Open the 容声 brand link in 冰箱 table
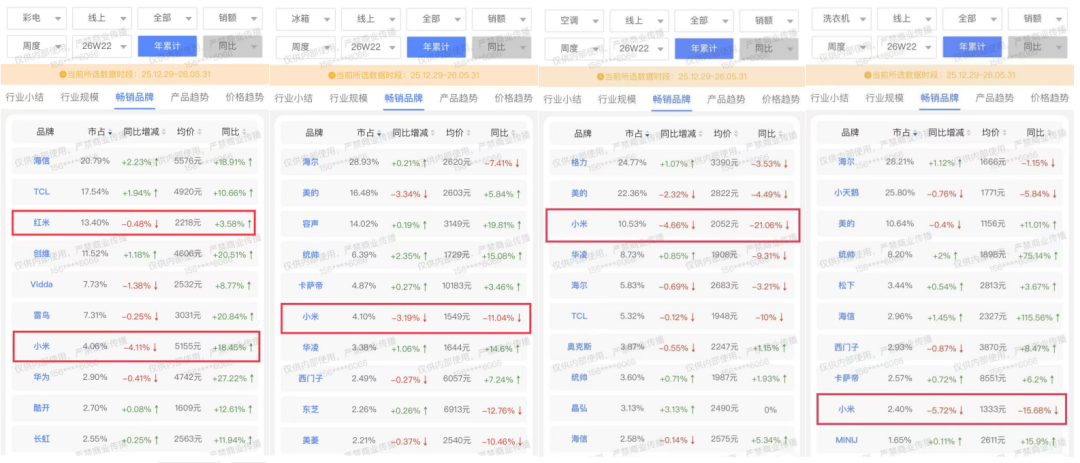The height and width of the screenshot is (463, 1080). tap(311, 223)
